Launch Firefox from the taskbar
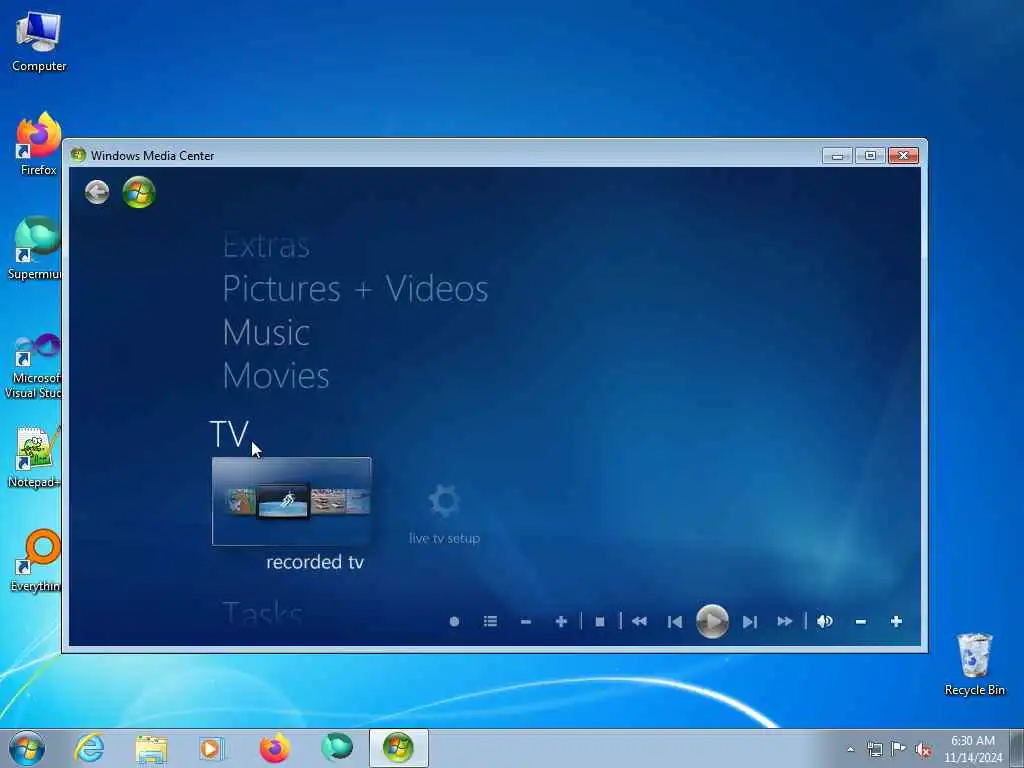Image resolution: width=1024 pixels, height=768 pixels. [275, 748]
